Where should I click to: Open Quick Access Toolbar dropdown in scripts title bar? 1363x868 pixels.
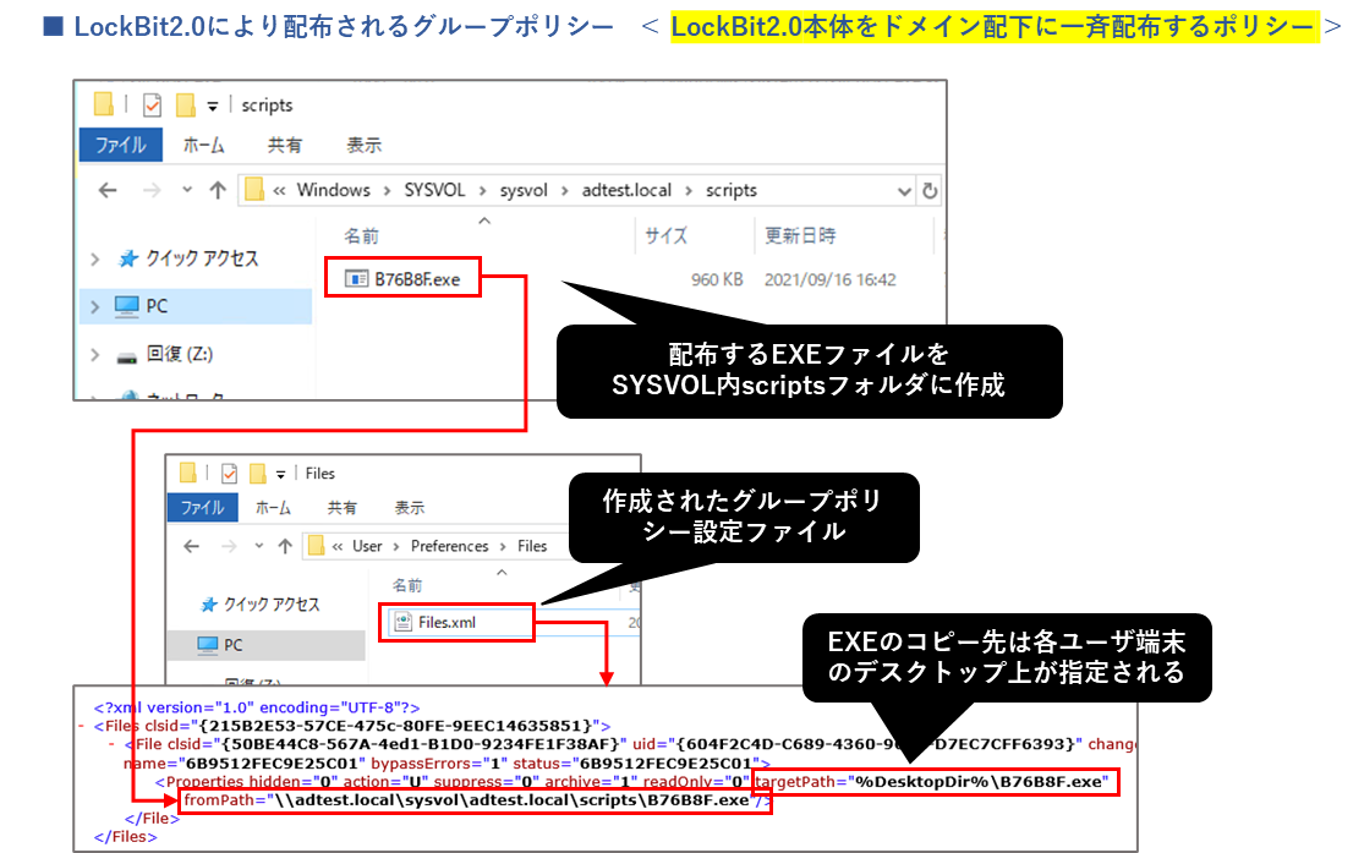(212, 105)
